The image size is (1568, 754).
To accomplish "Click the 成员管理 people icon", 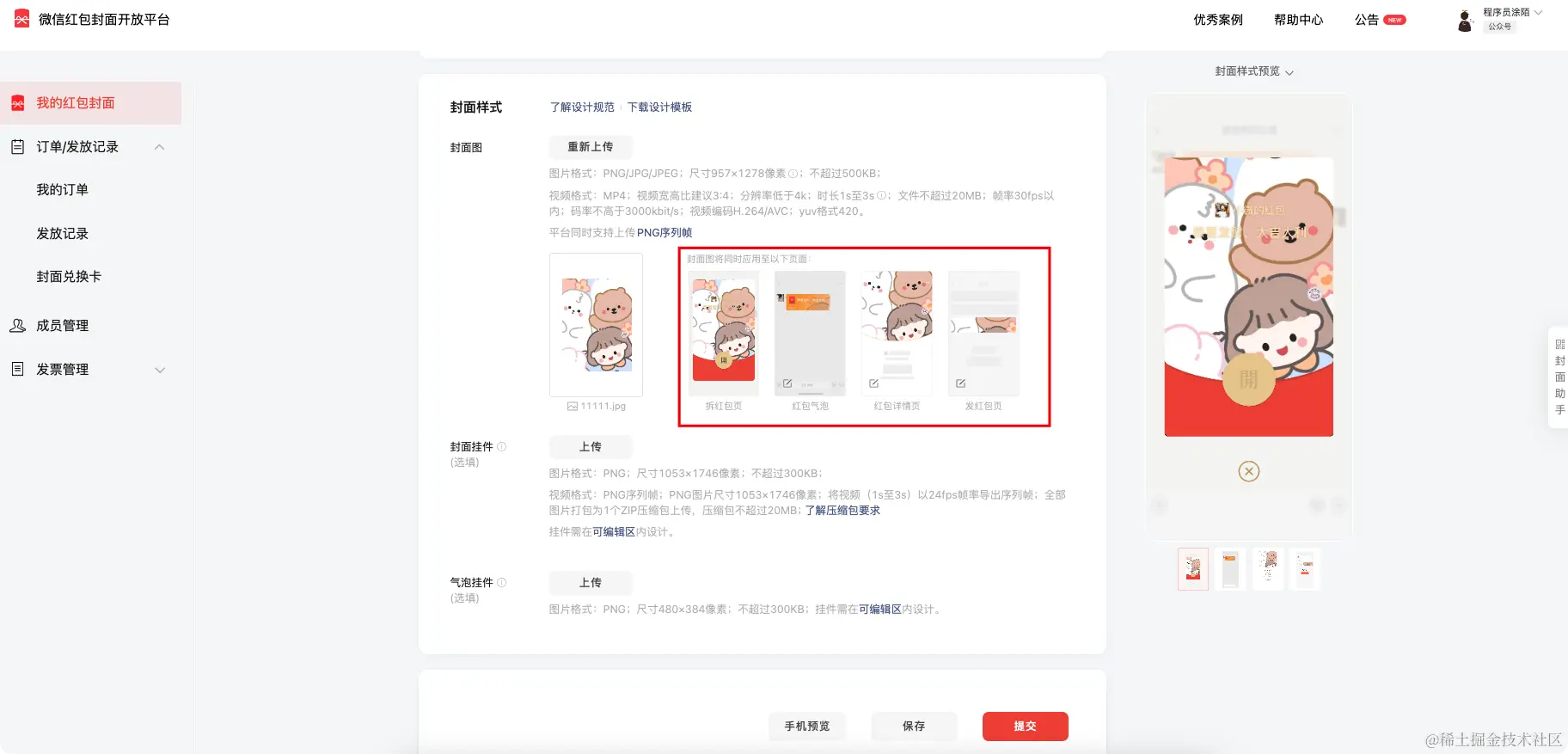I will [17, 326].
